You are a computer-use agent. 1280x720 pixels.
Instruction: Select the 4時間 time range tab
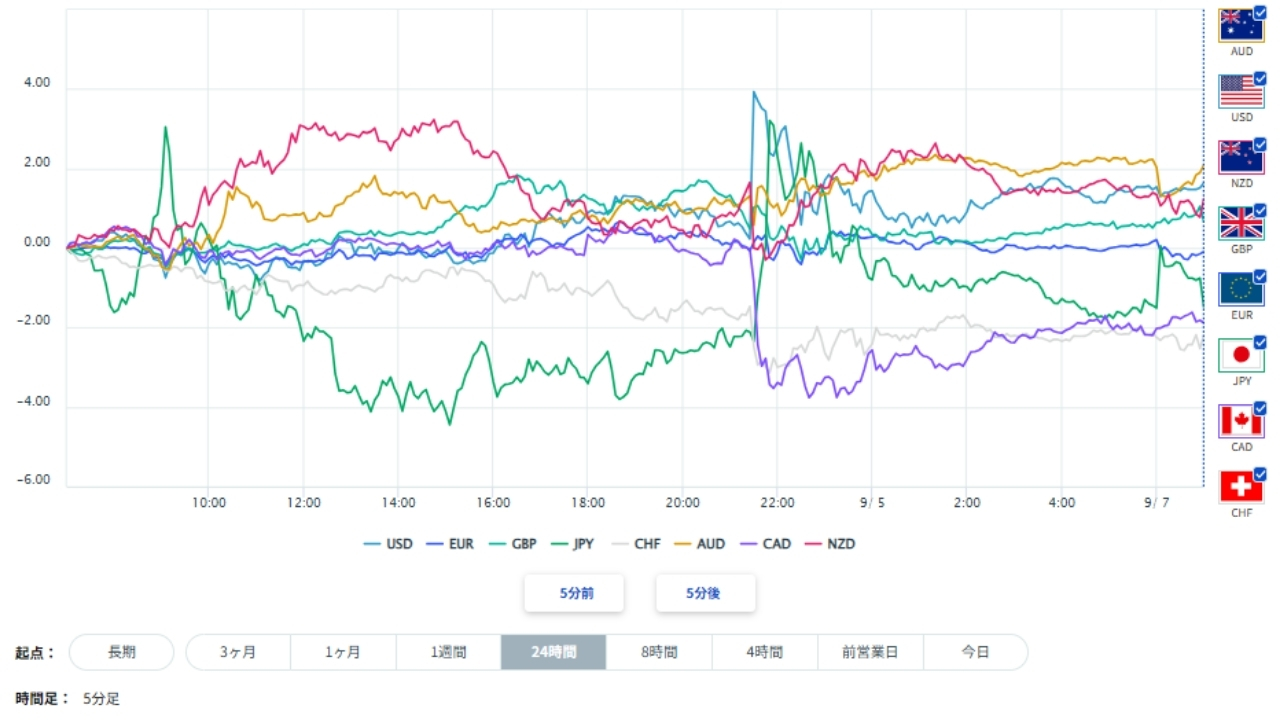click(765, 652)
